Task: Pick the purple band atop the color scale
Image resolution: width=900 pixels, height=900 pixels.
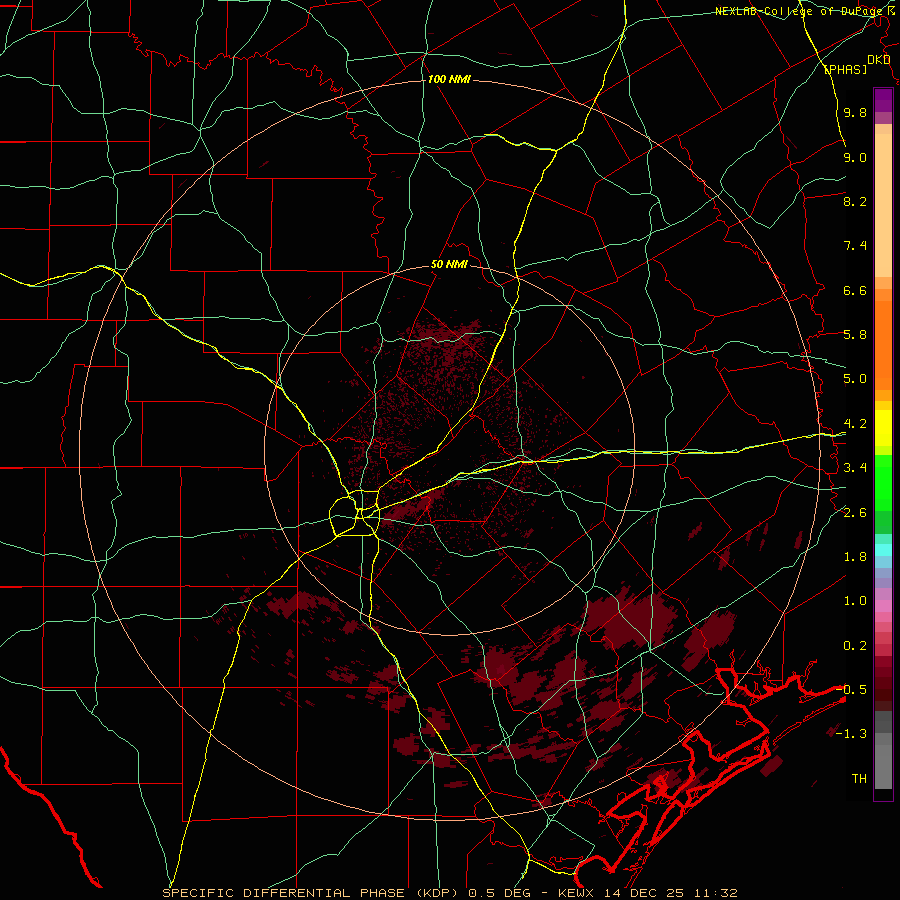Action: 883,100
